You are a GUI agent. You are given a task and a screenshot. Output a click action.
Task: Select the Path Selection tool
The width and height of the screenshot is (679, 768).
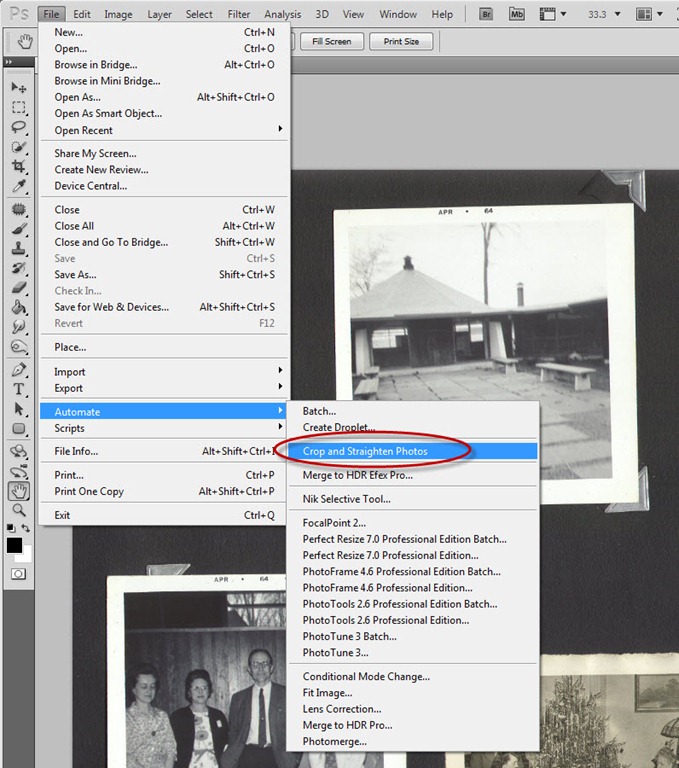[19, 409]
